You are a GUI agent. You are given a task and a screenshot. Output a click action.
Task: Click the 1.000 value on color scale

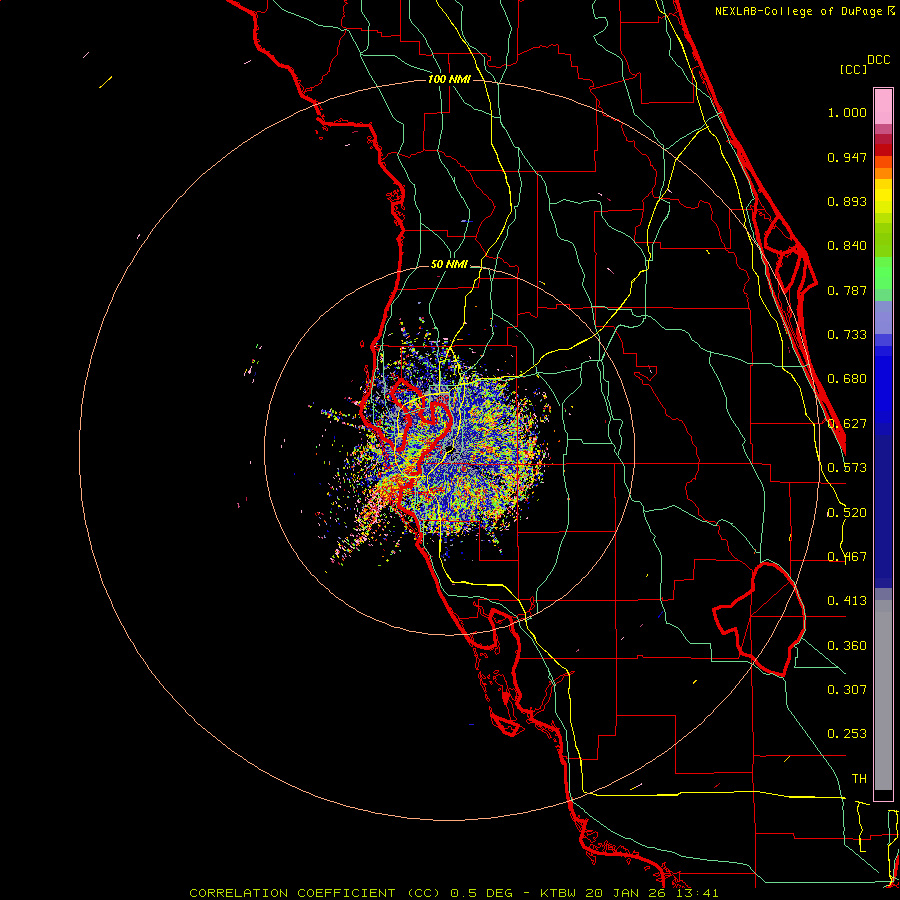coord(847,112)
